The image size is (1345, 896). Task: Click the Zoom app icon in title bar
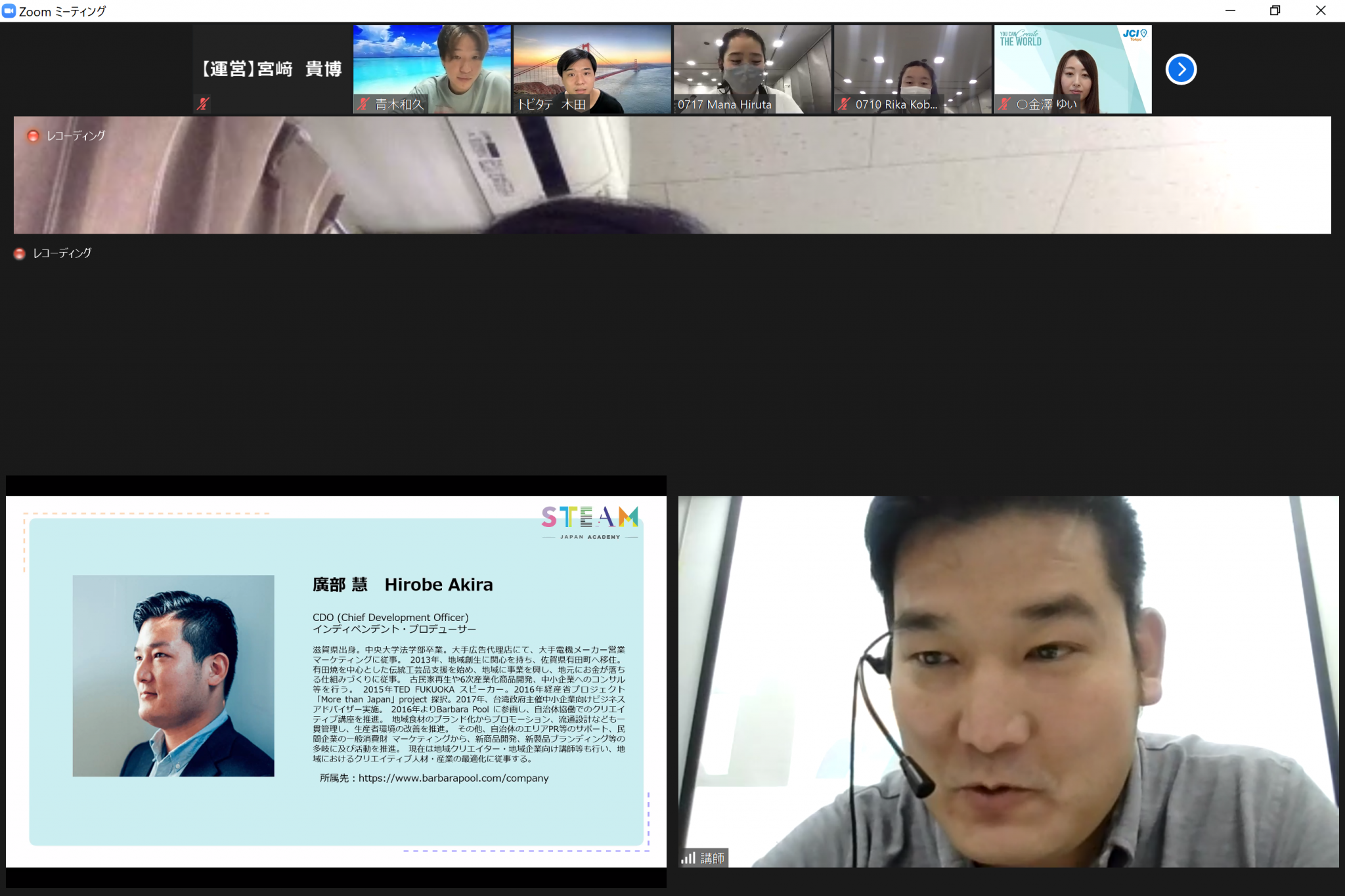pos(9,11)
